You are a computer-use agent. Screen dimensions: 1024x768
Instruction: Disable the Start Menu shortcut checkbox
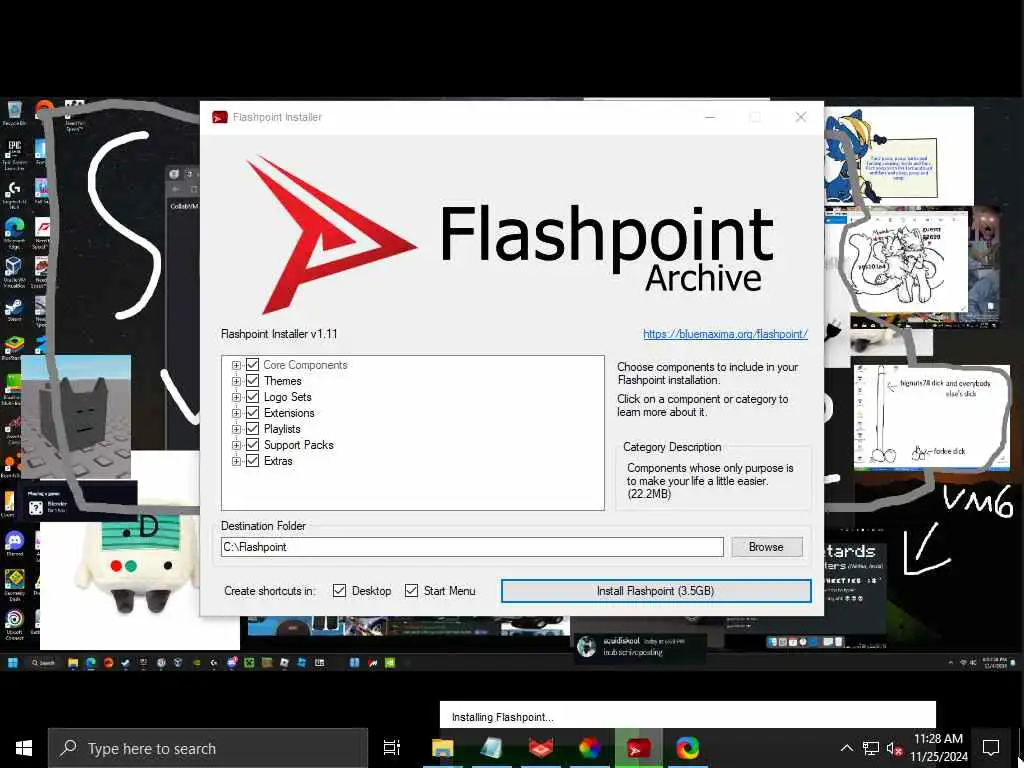point(411,591)
